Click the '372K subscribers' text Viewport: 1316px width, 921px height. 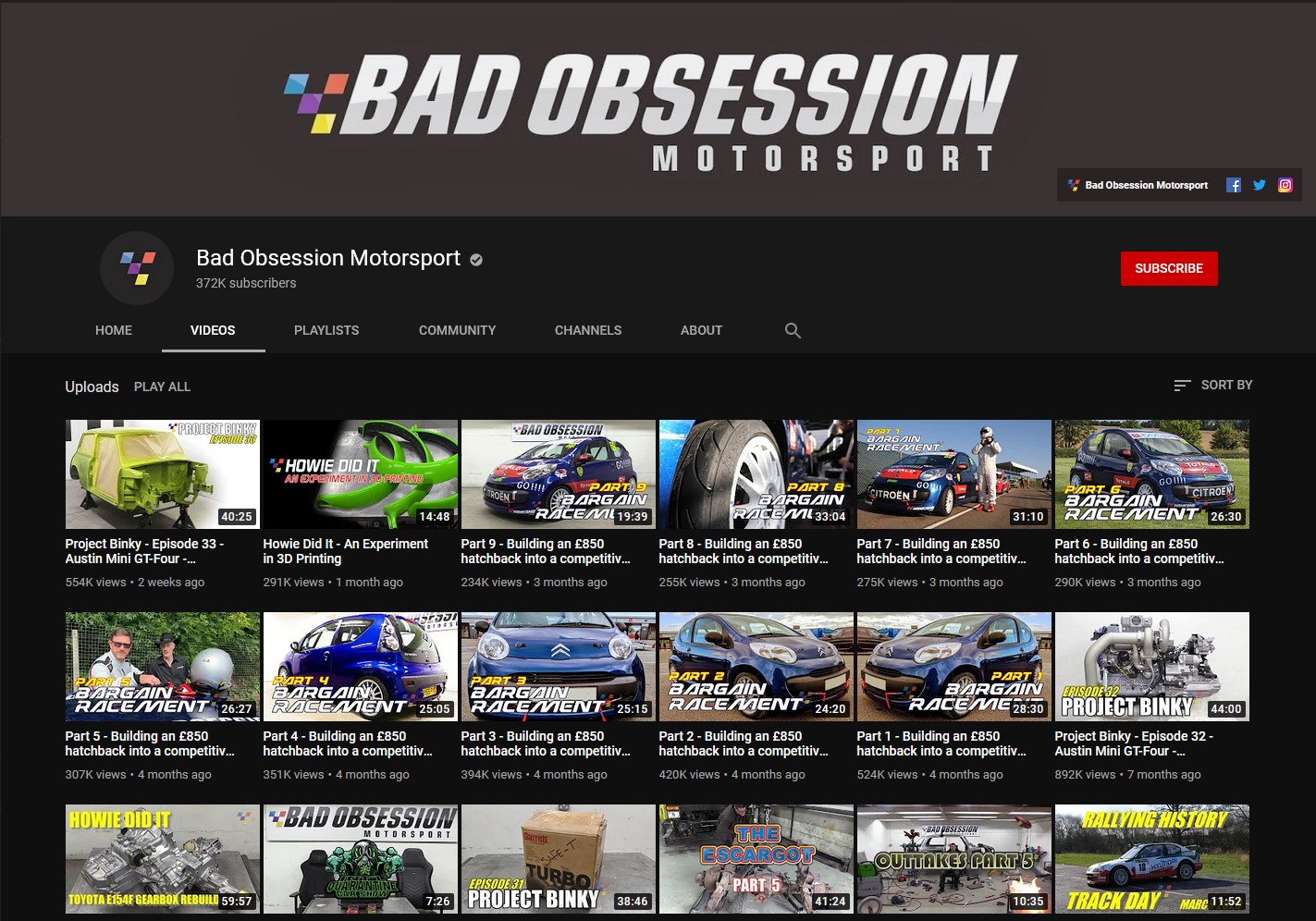click(x=246, y=283)
